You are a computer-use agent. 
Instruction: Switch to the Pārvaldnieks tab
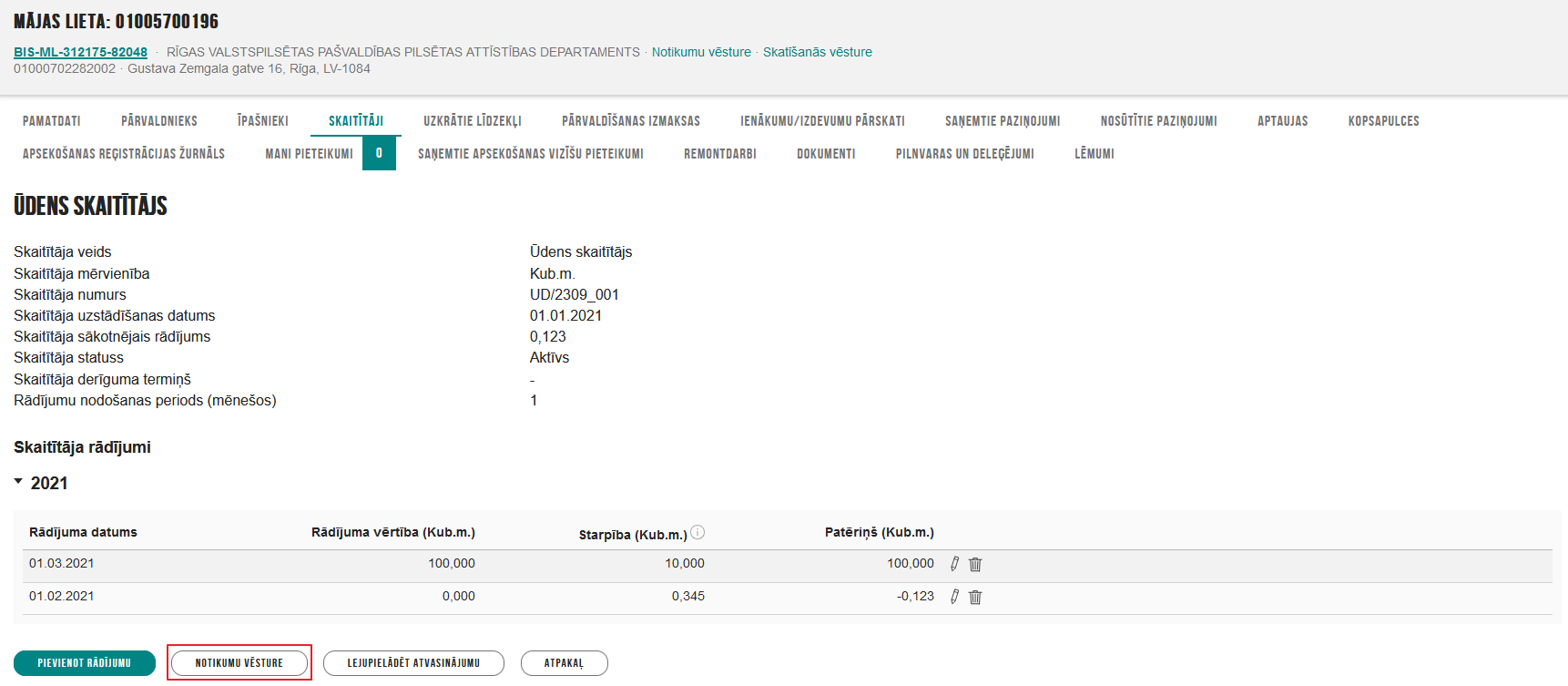coord(159,120)
